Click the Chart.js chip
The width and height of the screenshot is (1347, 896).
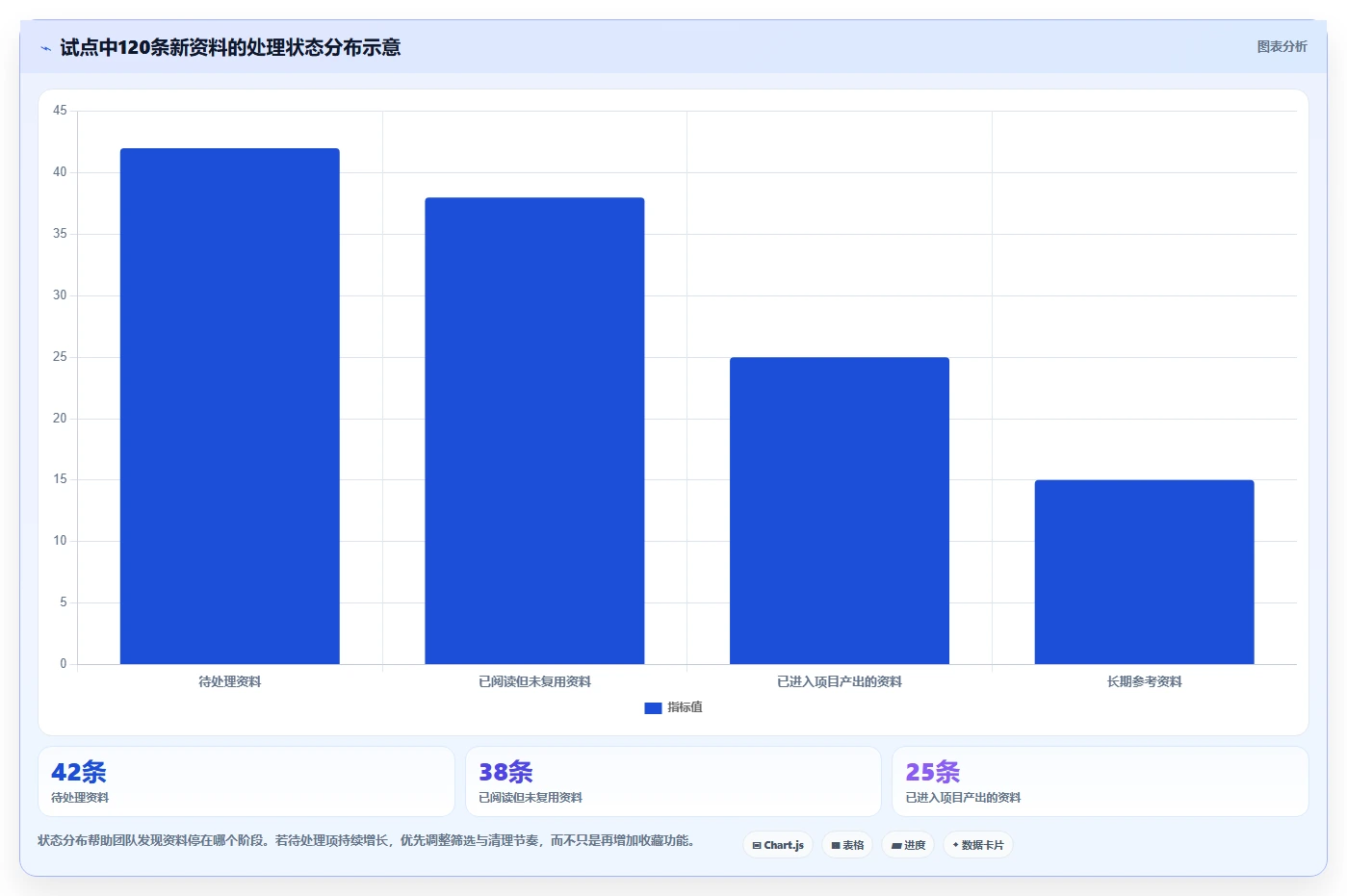778,845
